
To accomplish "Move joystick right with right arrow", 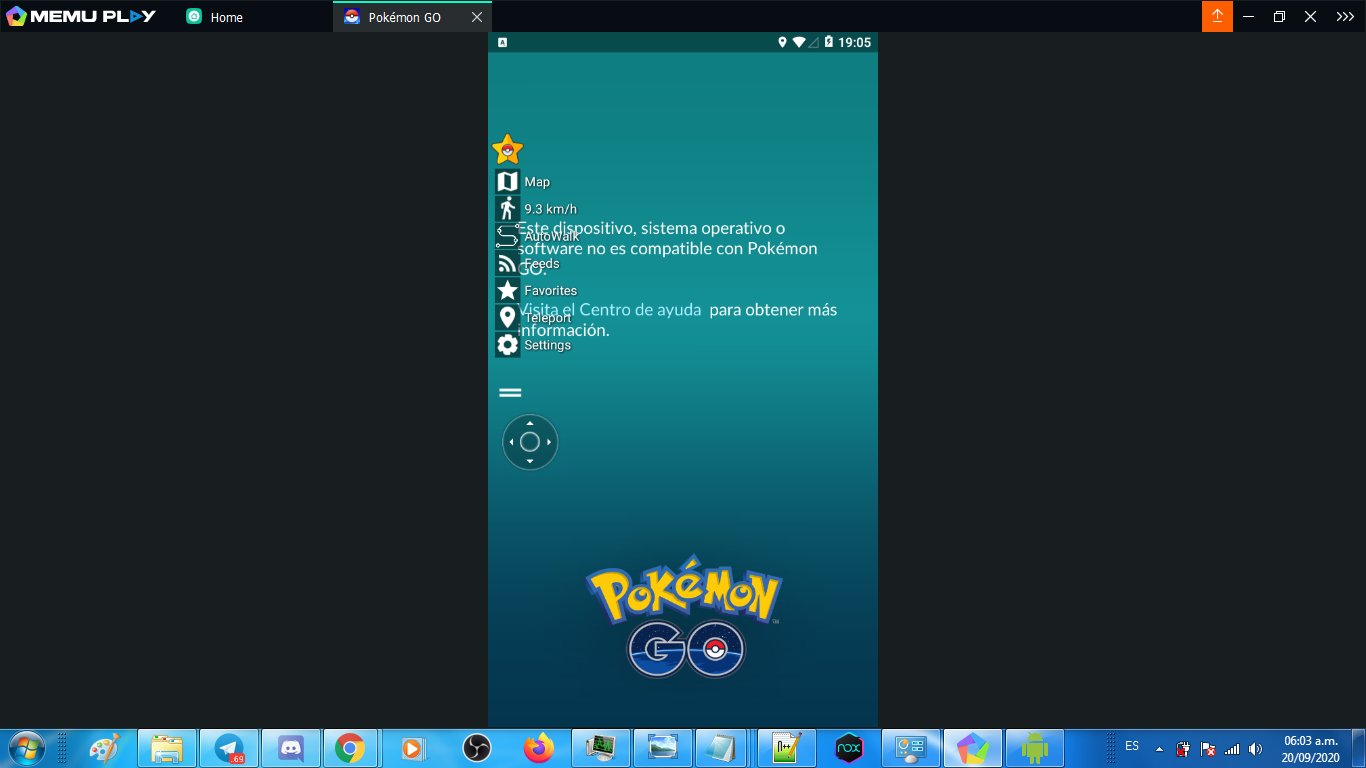I will (x=549, y=442).
